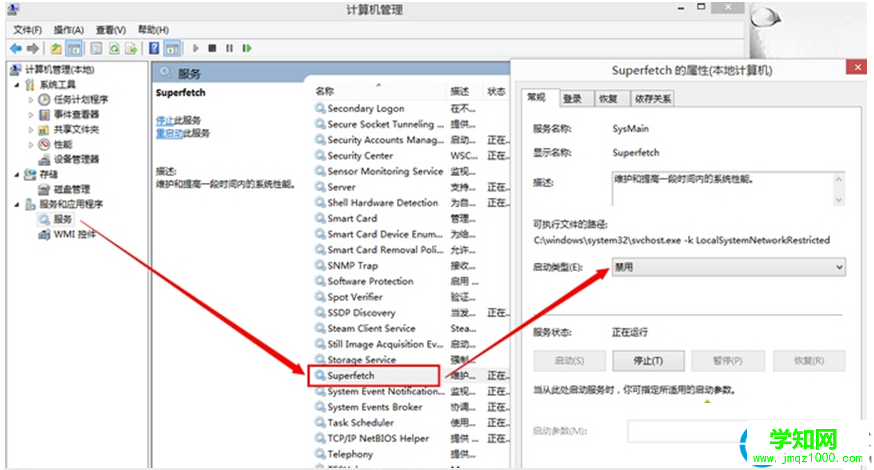Click the 暂停(P) button

pyautogui.click(x=728, y=361)
